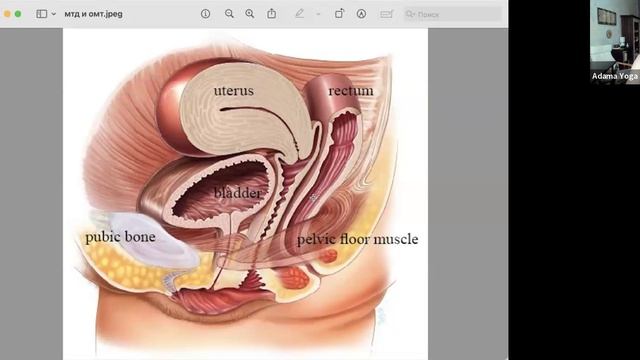Rotate the image with the rotate button
This screenshot has width=640, height=360.
pyautogui.click(x=339, y=14)
